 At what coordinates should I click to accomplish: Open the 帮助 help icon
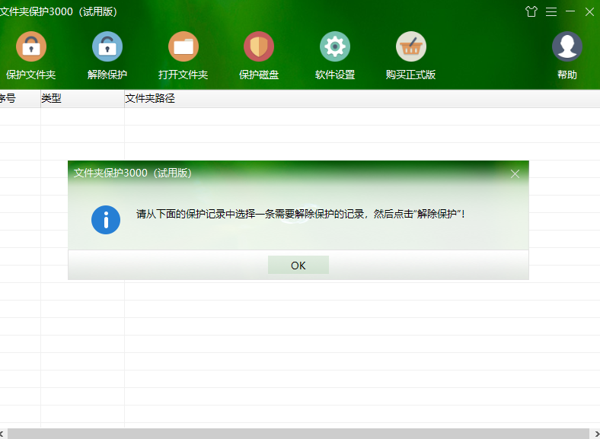click(x=567, y=47)
